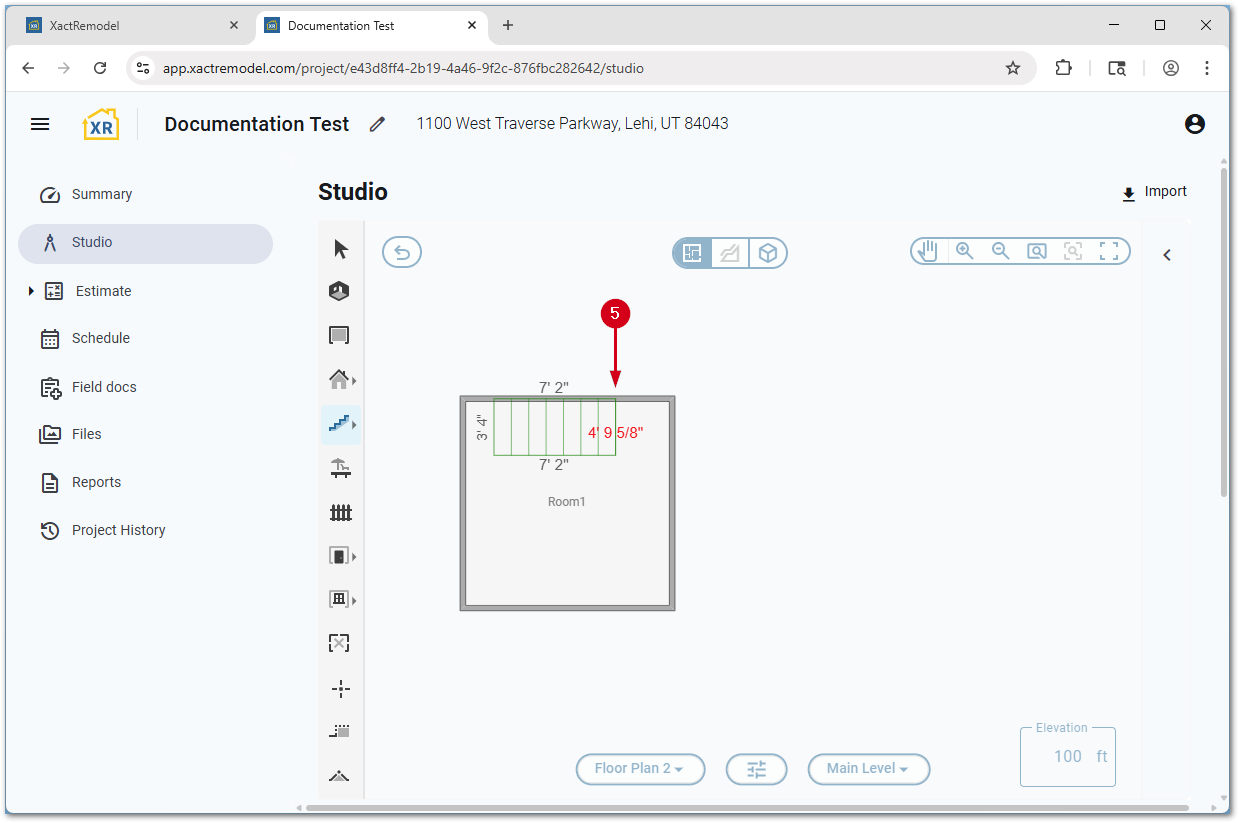Viewport: 1239px width, 823px height.
Task: Click the zoom out magnifier
Action: tap(1001, 251)
